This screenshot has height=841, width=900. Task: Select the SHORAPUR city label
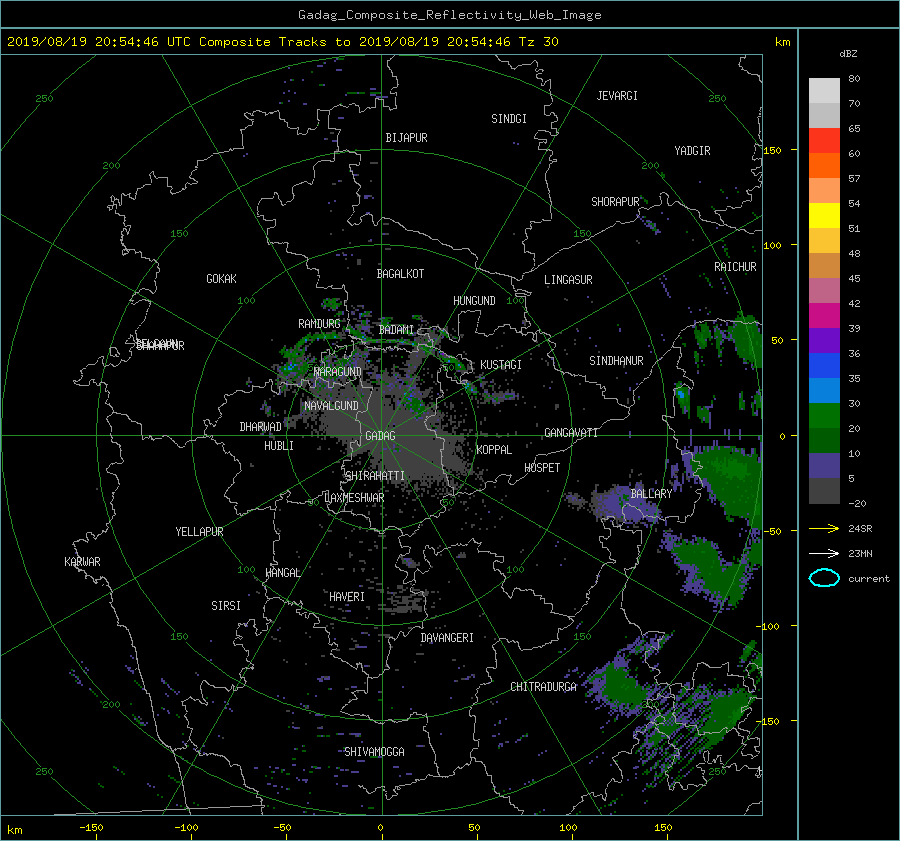pos(615,202)
